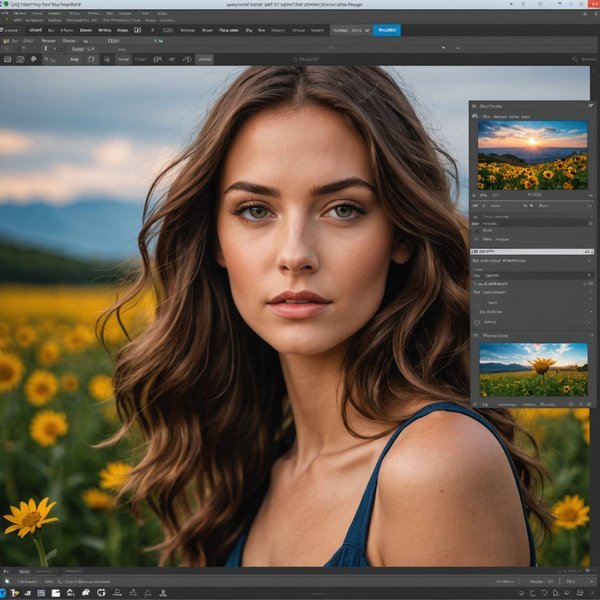This screenshot has height=600, width=600.
Task: Open the white folder icon on the taskbar
Action: point(56,593)
